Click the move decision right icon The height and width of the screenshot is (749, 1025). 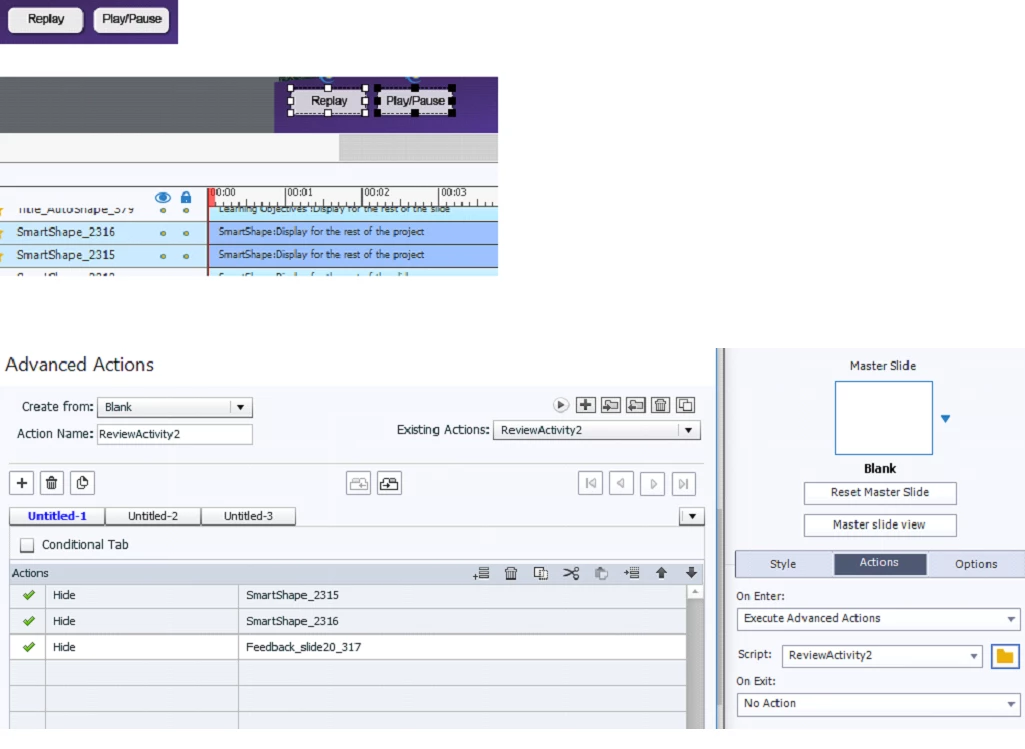coord(389,484)
